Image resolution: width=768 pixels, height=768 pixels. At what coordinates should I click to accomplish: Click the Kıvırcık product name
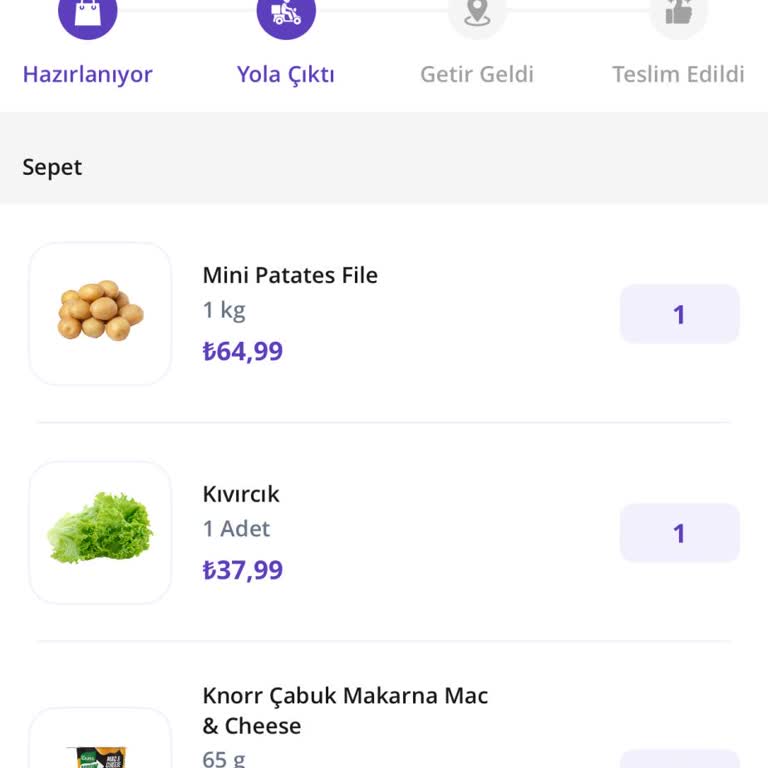pos(241,494)
